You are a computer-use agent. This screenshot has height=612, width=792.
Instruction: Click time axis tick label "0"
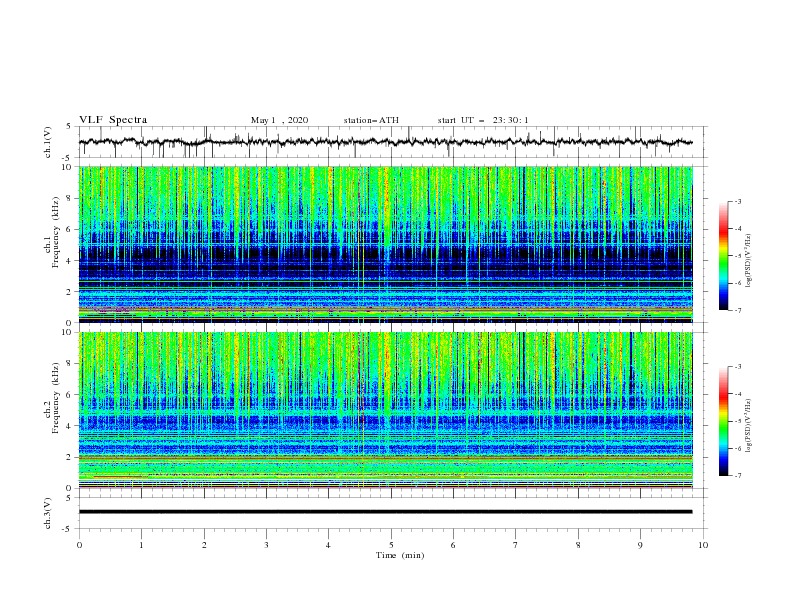point(79,545)
